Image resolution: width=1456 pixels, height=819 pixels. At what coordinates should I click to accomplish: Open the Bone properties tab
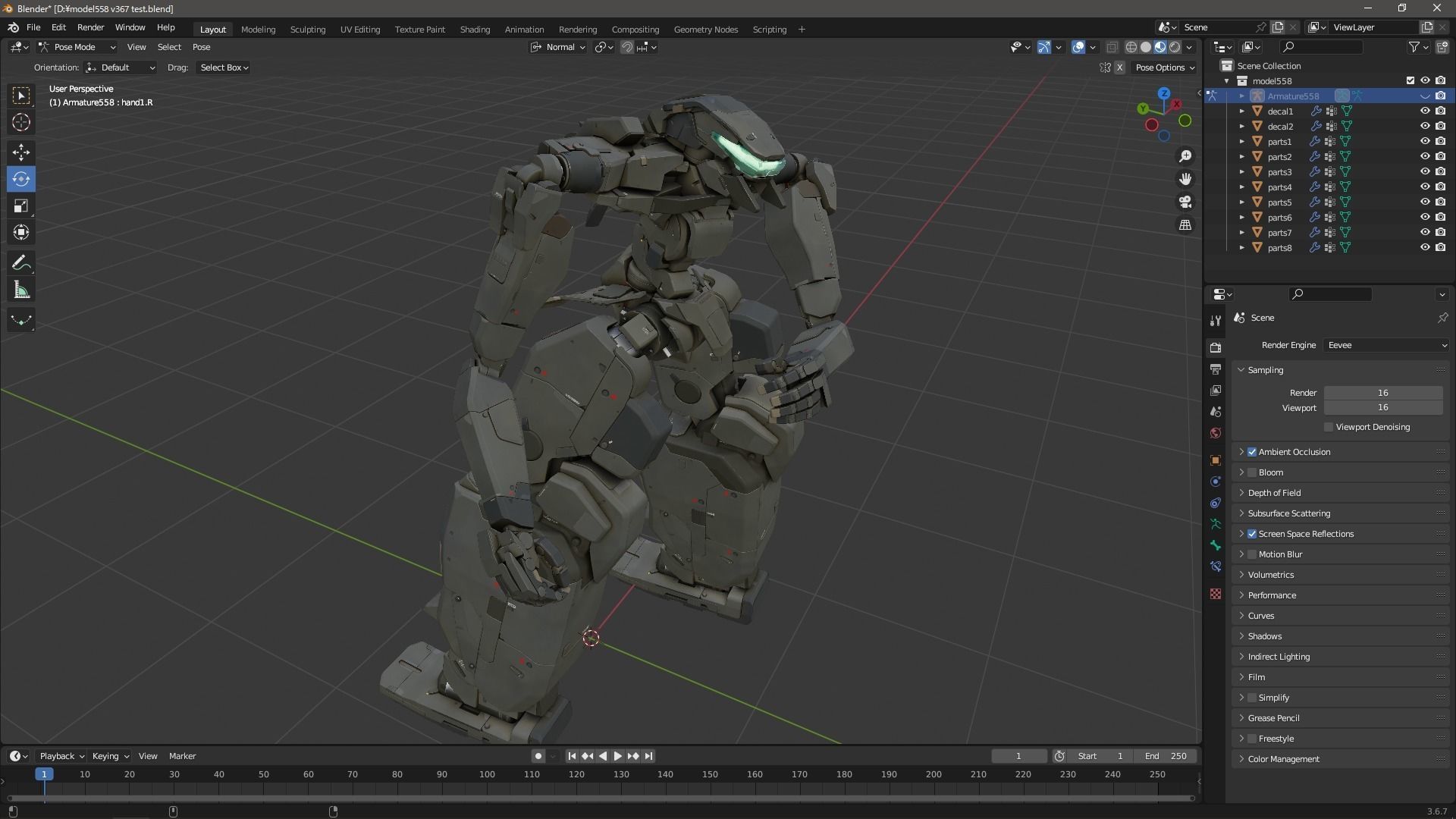point(1216,545)
